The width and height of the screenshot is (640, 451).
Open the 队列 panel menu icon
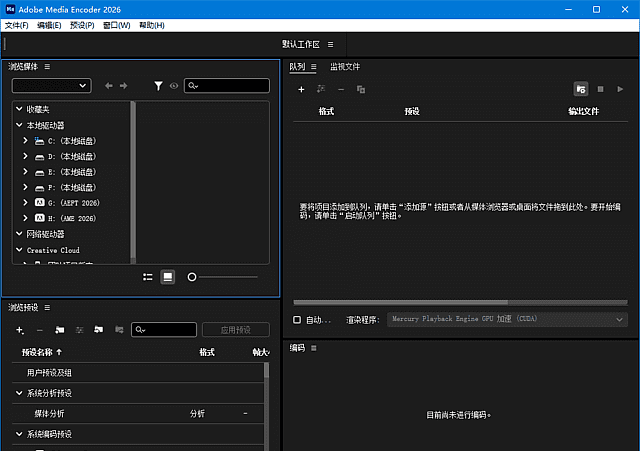click(x=313, y=67)
